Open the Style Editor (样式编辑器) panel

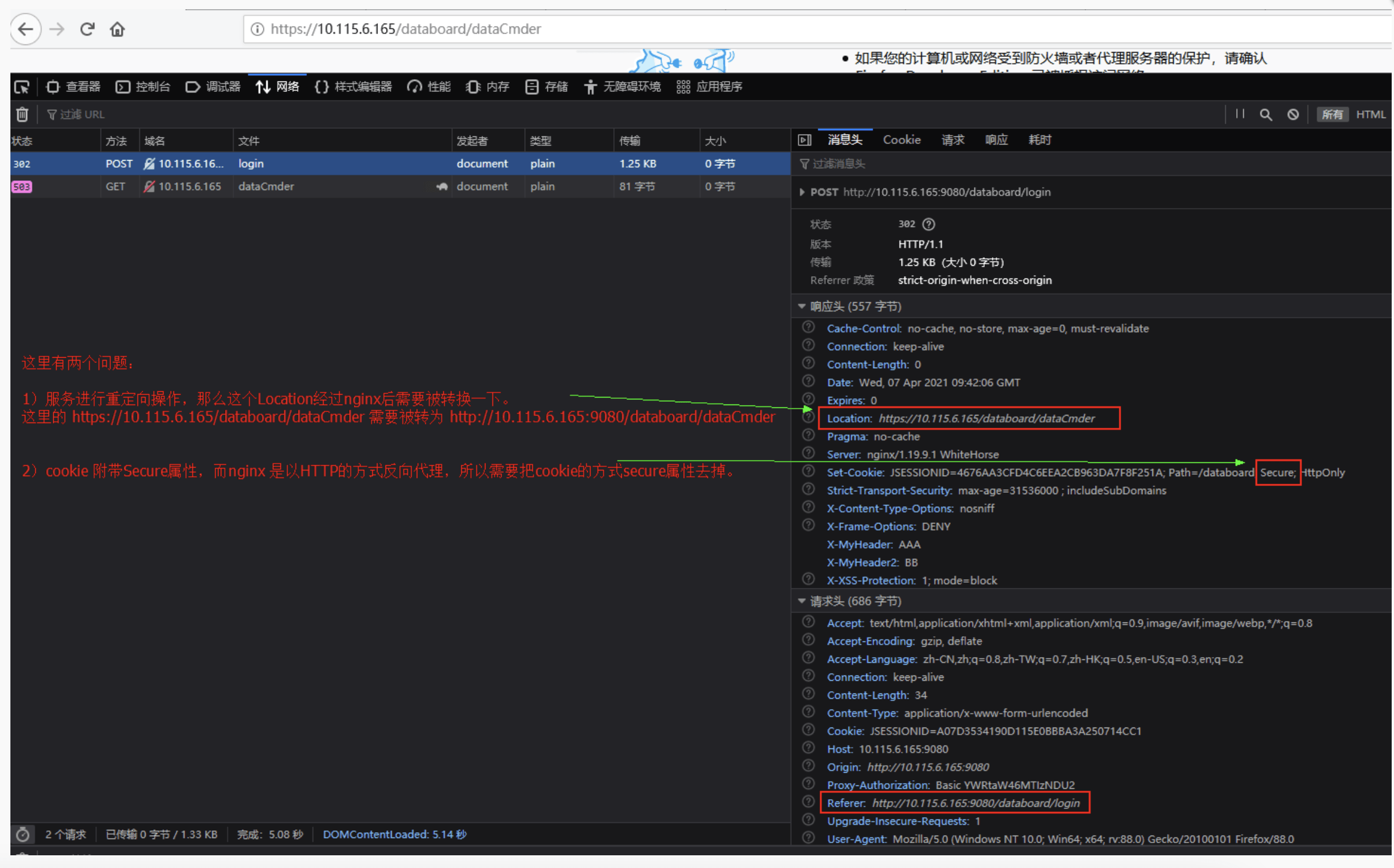click(x=353, y=87)
